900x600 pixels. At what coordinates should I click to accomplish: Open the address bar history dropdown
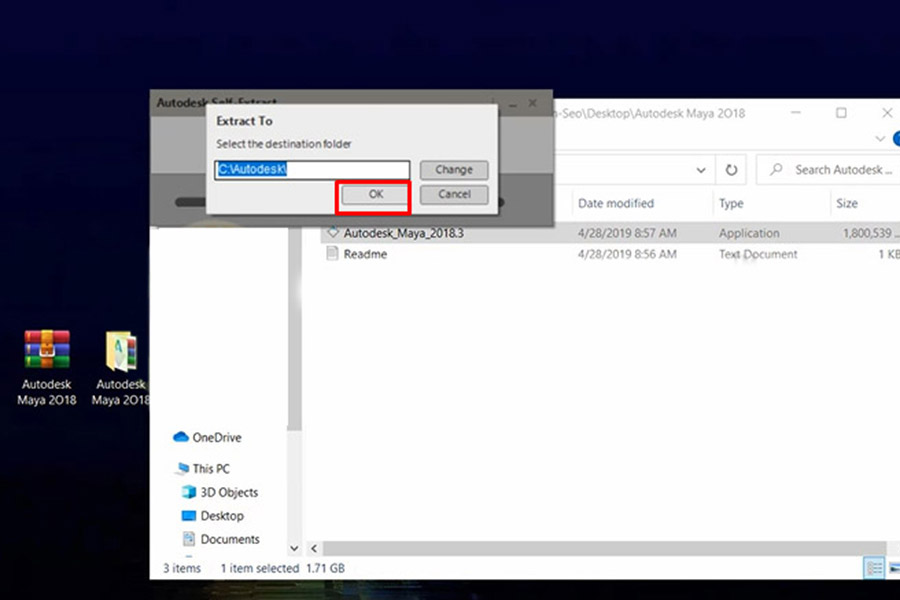point(701,170)
